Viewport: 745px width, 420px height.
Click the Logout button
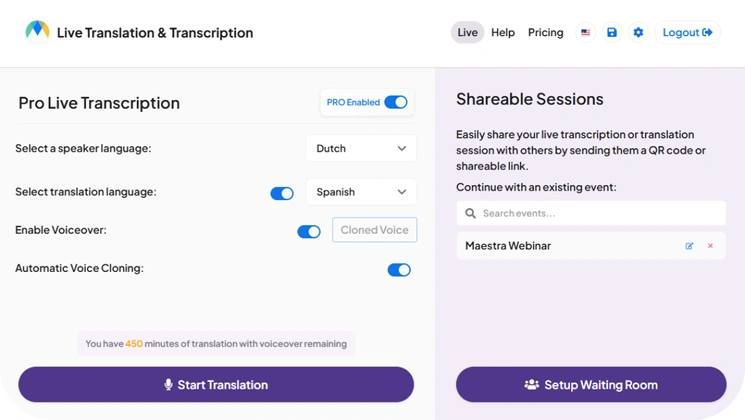click(687, 33)
